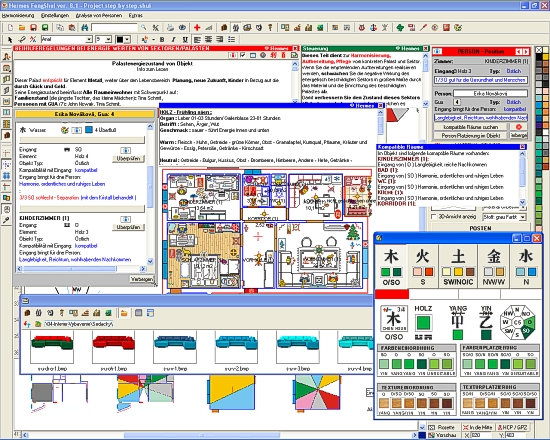550x440 pixels.
Task: Center text in format toolbar
Action: point(209,39)
